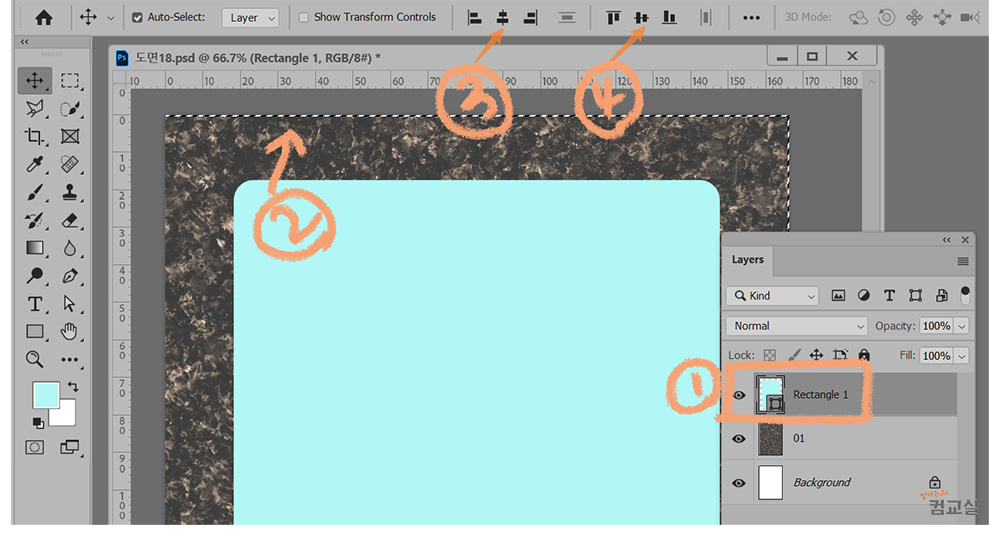
Task: Click the background color swatch
Action: pos(68,416)
